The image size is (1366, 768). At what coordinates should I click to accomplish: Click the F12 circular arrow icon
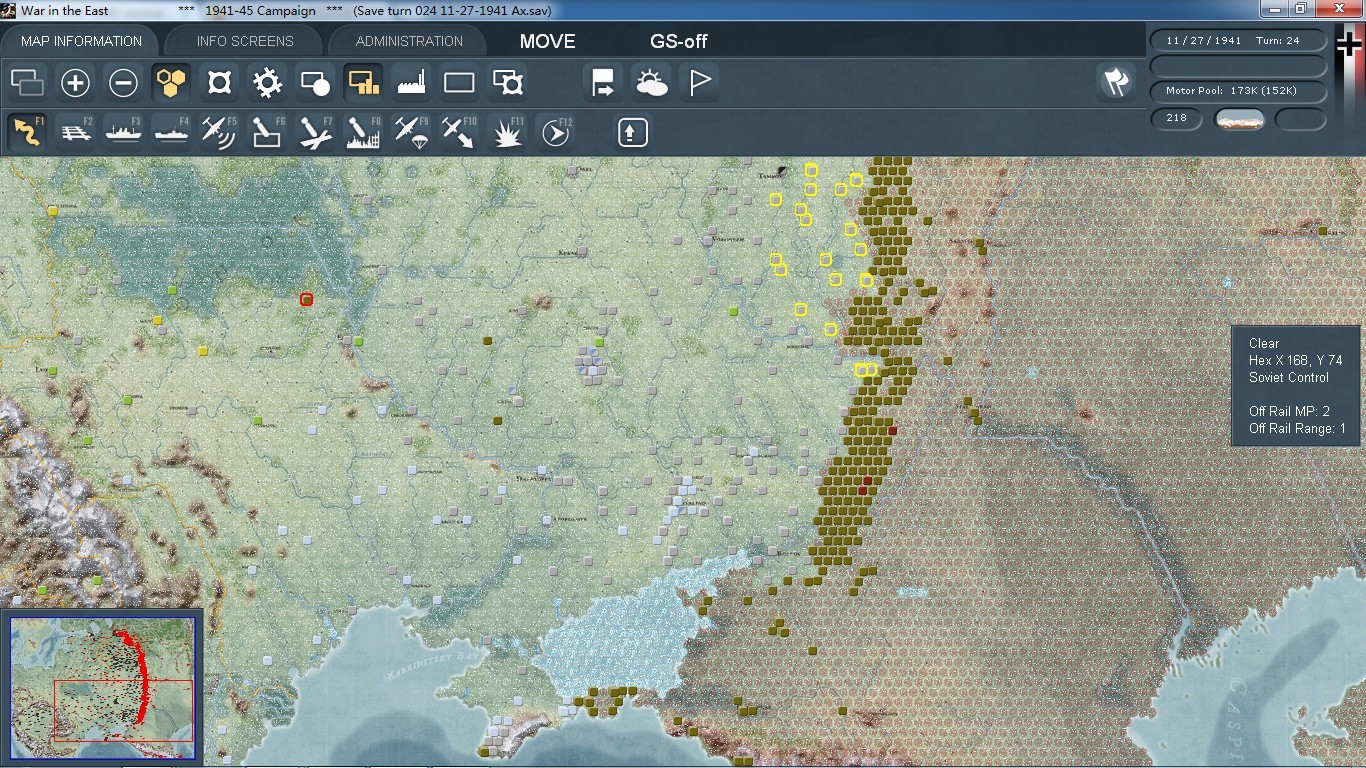coord(555,132)
